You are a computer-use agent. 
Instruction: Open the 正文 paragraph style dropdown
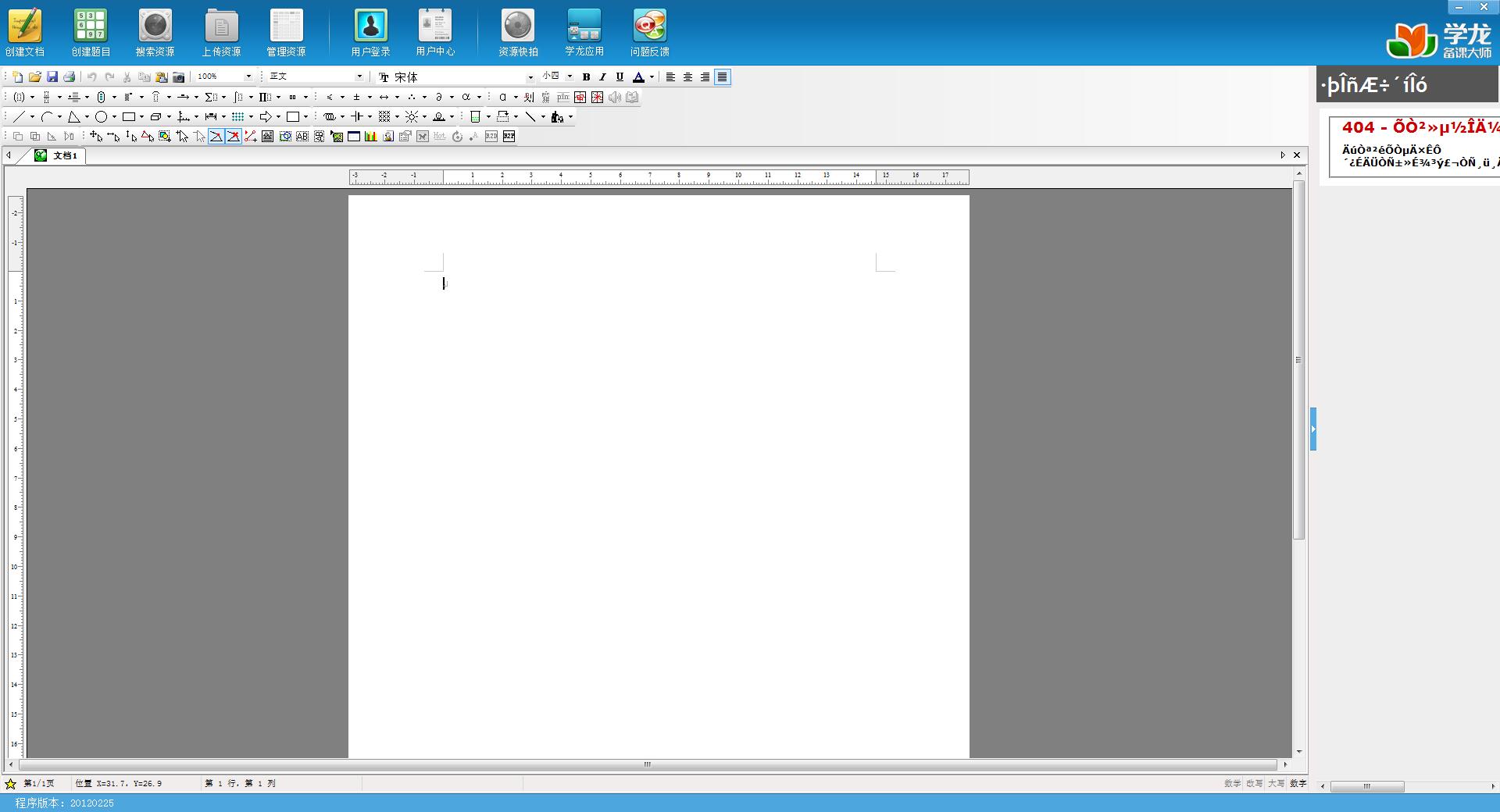point(359,77)
